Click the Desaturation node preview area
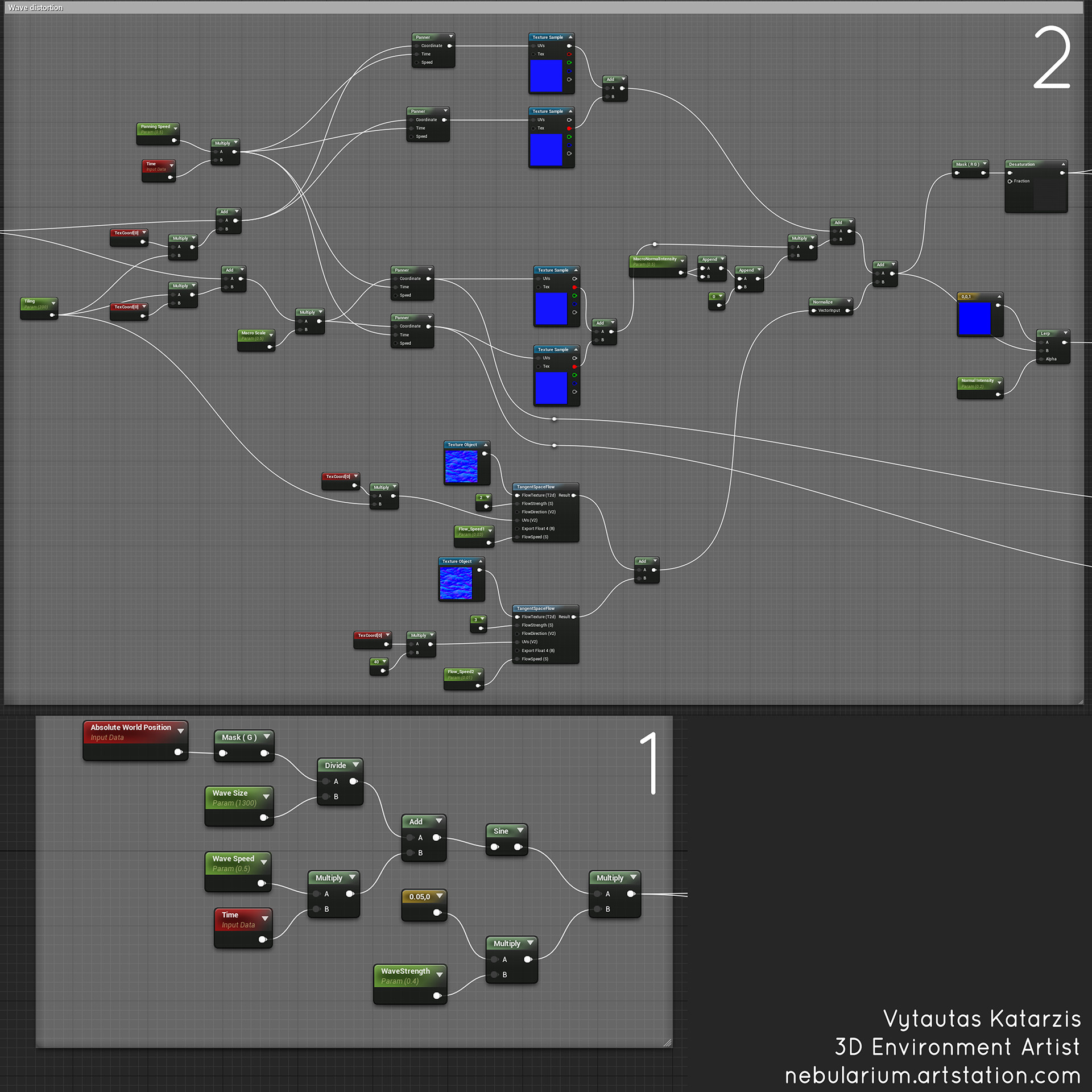Viewport: 1092px width, 1092px height. click(1036, 197)
